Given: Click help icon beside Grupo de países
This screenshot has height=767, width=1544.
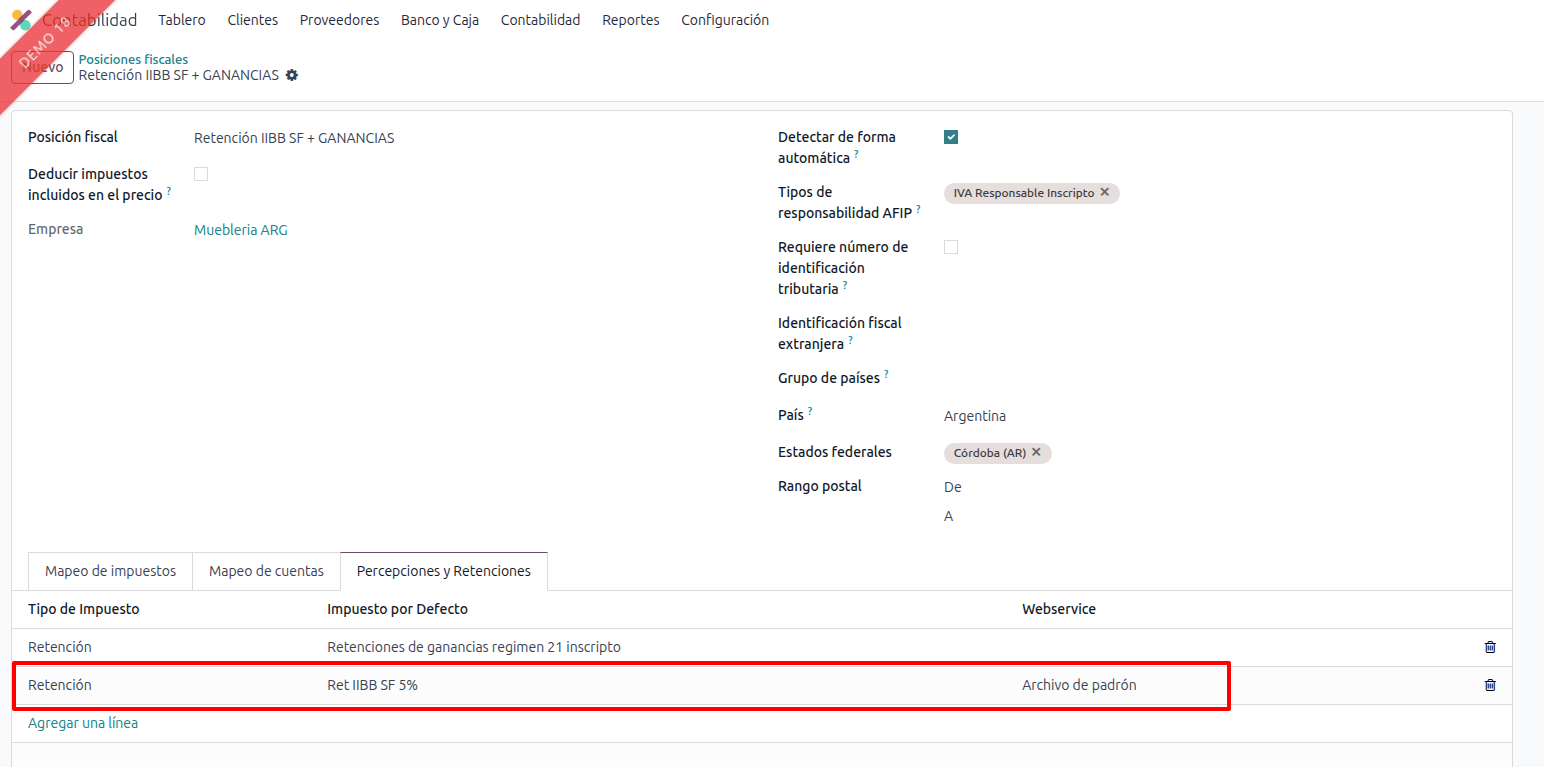Looking at the screenshot, I should (886, 375).
